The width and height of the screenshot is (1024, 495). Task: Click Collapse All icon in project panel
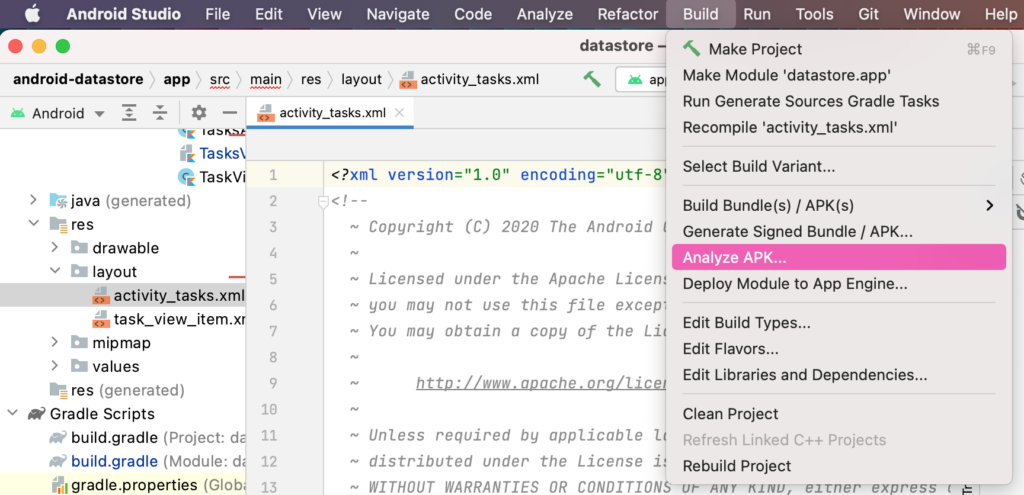[160, 114]
